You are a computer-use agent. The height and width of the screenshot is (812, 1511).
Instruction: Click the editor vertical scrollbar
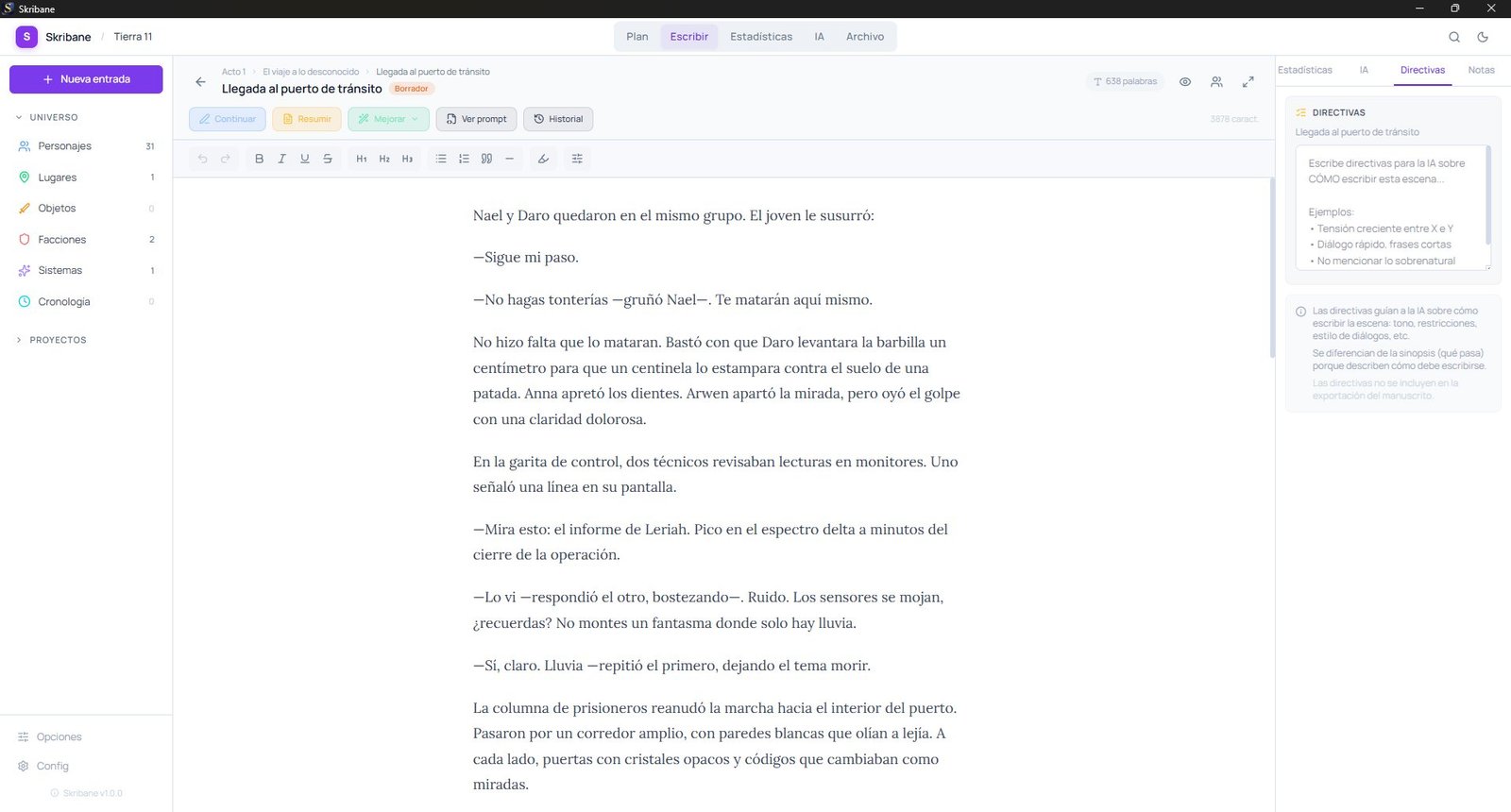pos(1272,267)
